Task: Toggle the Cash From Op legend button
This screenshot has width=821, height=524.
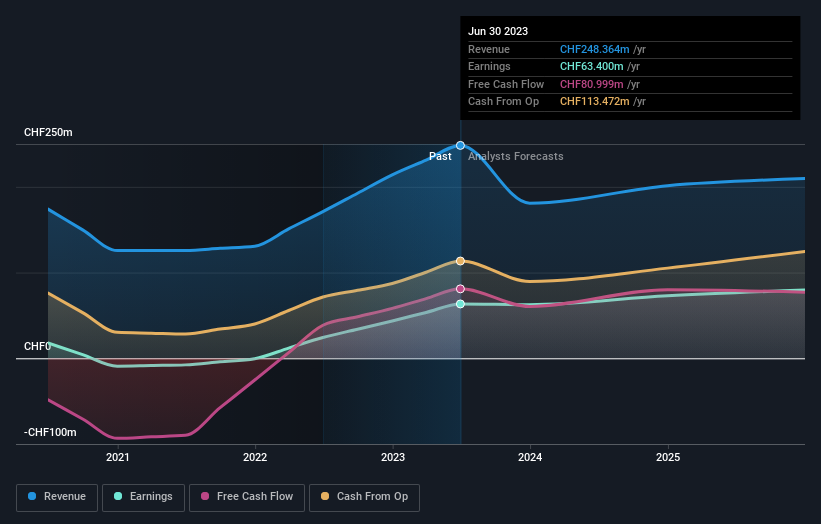Action: (364, 497)
